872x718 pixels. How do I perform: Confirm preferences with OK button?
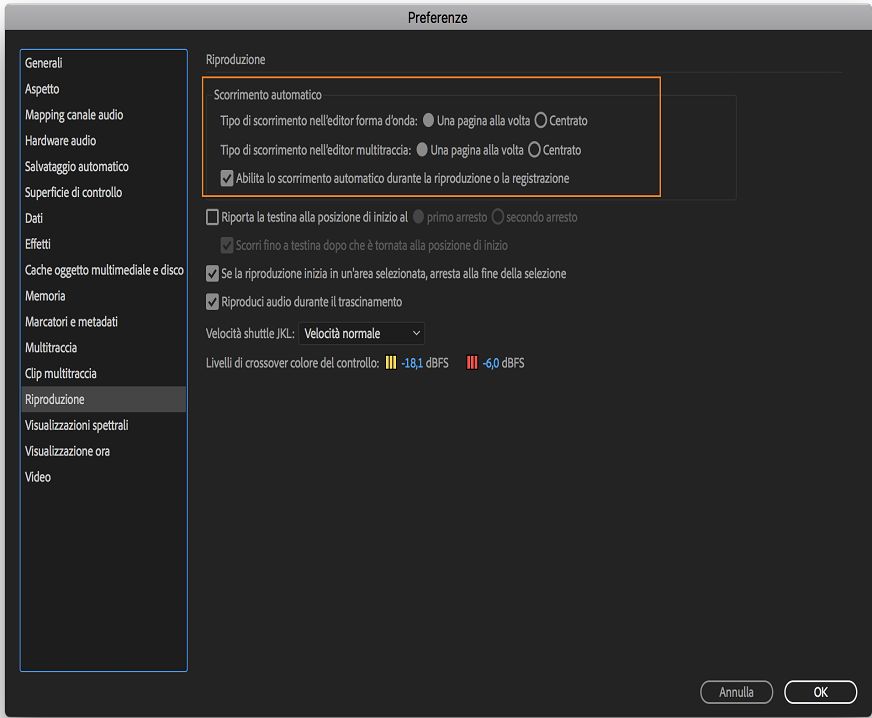pyautogui.click(x=820, y=692)
